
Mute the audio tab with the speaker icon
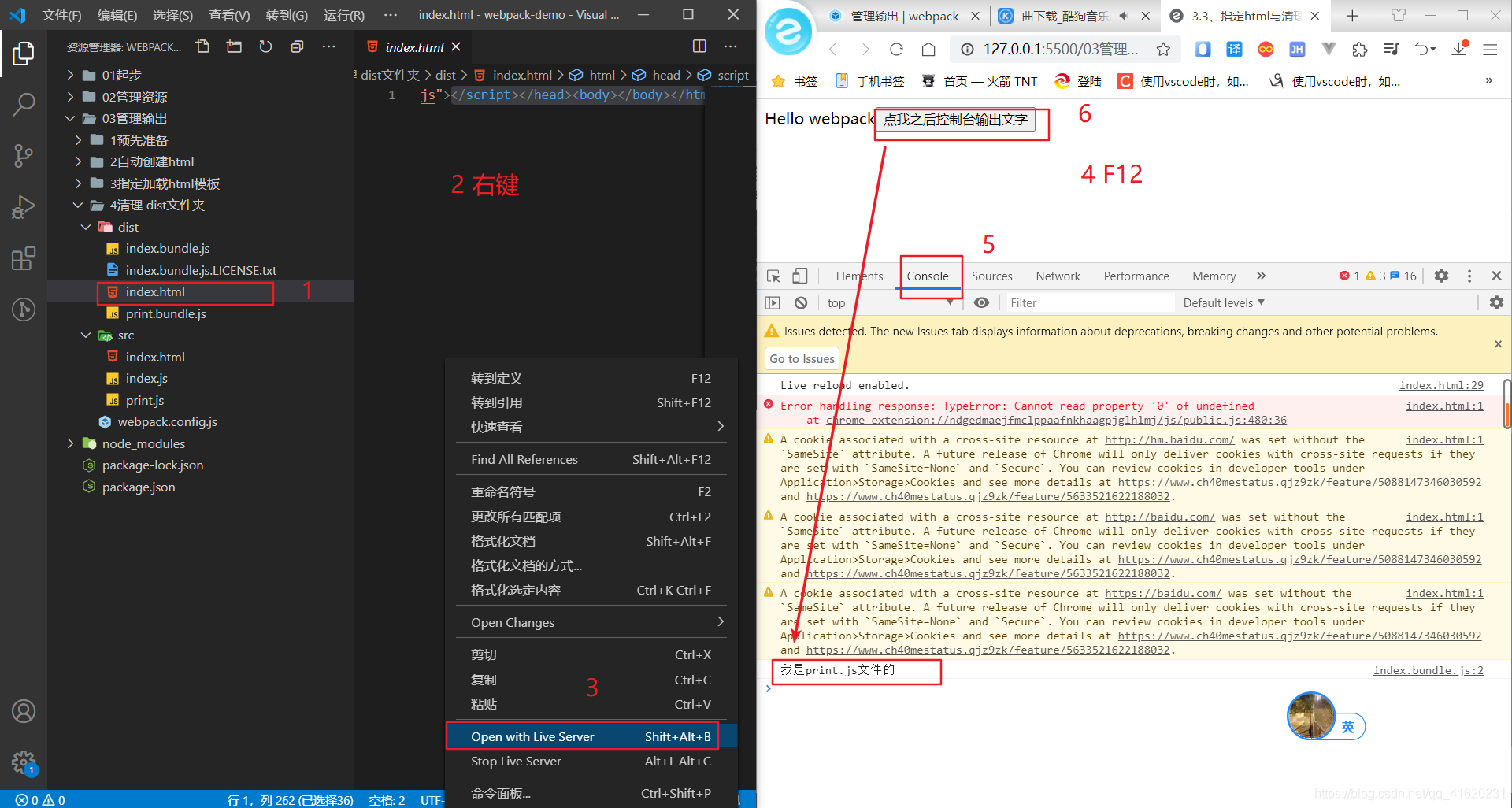pos(1124,16)
